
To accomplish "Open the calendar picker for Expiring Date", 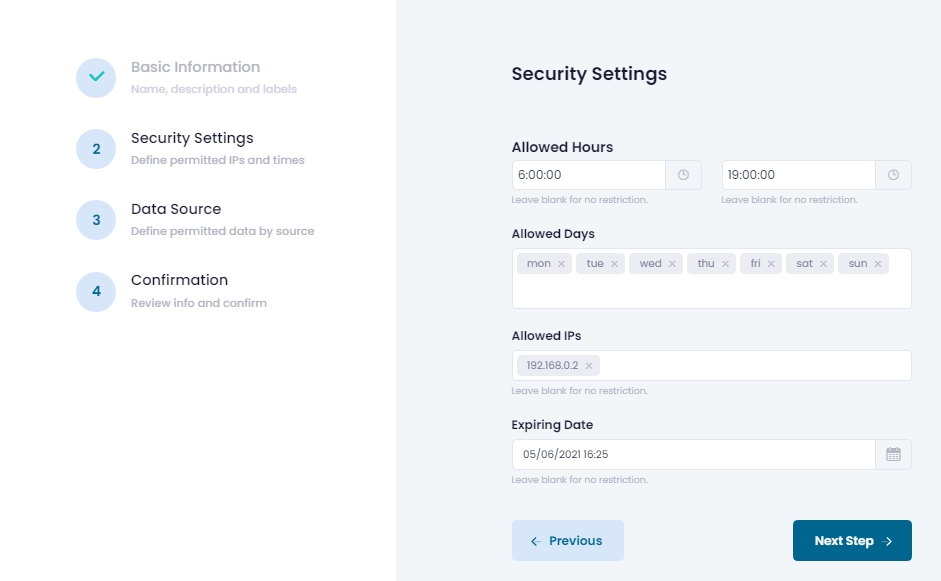I will [x=893, y=454].
